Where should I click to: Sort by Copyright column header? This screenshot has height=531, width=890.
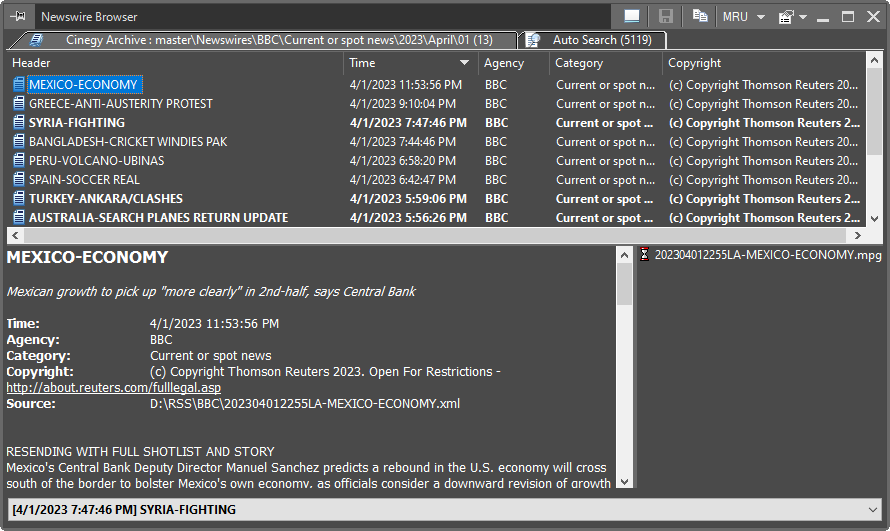(764, 63)
